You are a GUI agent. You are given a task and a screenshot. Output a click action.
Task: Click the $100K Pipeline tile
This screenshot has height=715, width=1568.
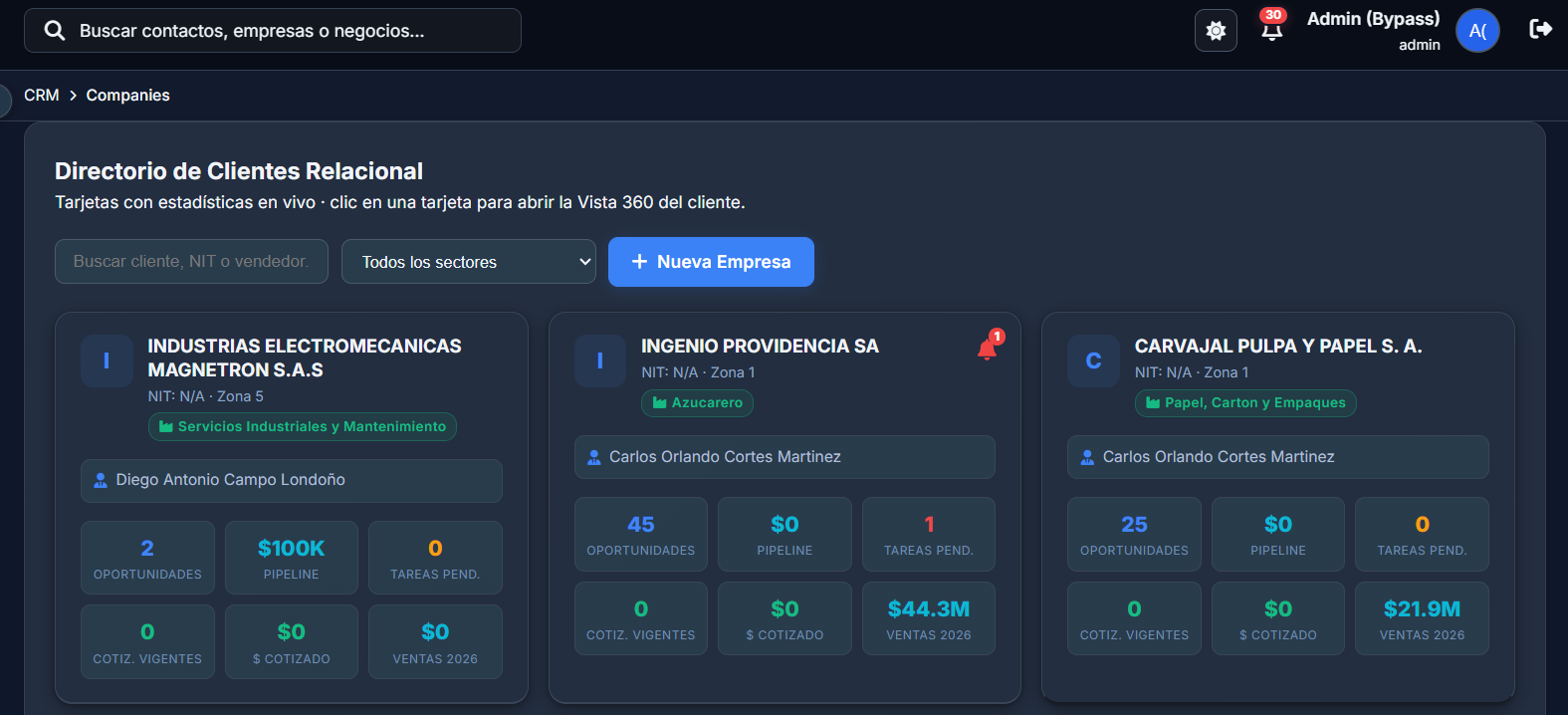pos(292,558)
